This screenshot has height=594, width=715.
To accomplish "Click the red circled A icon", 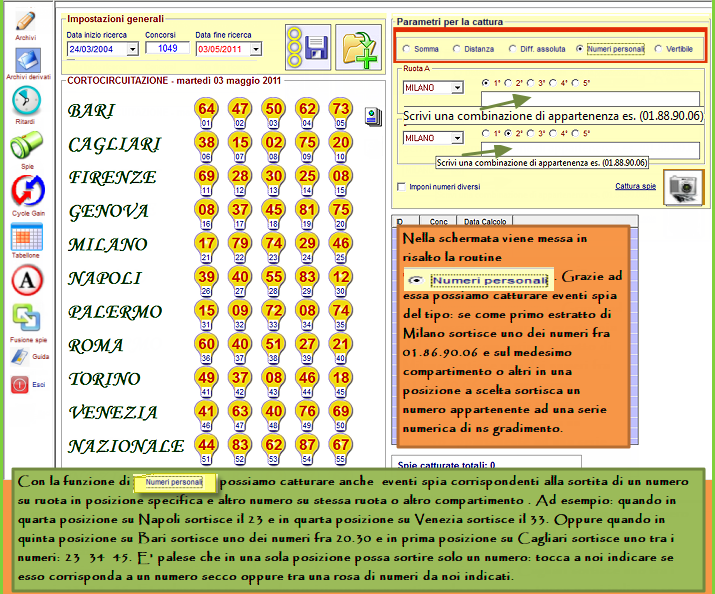I will click(27, 280).
